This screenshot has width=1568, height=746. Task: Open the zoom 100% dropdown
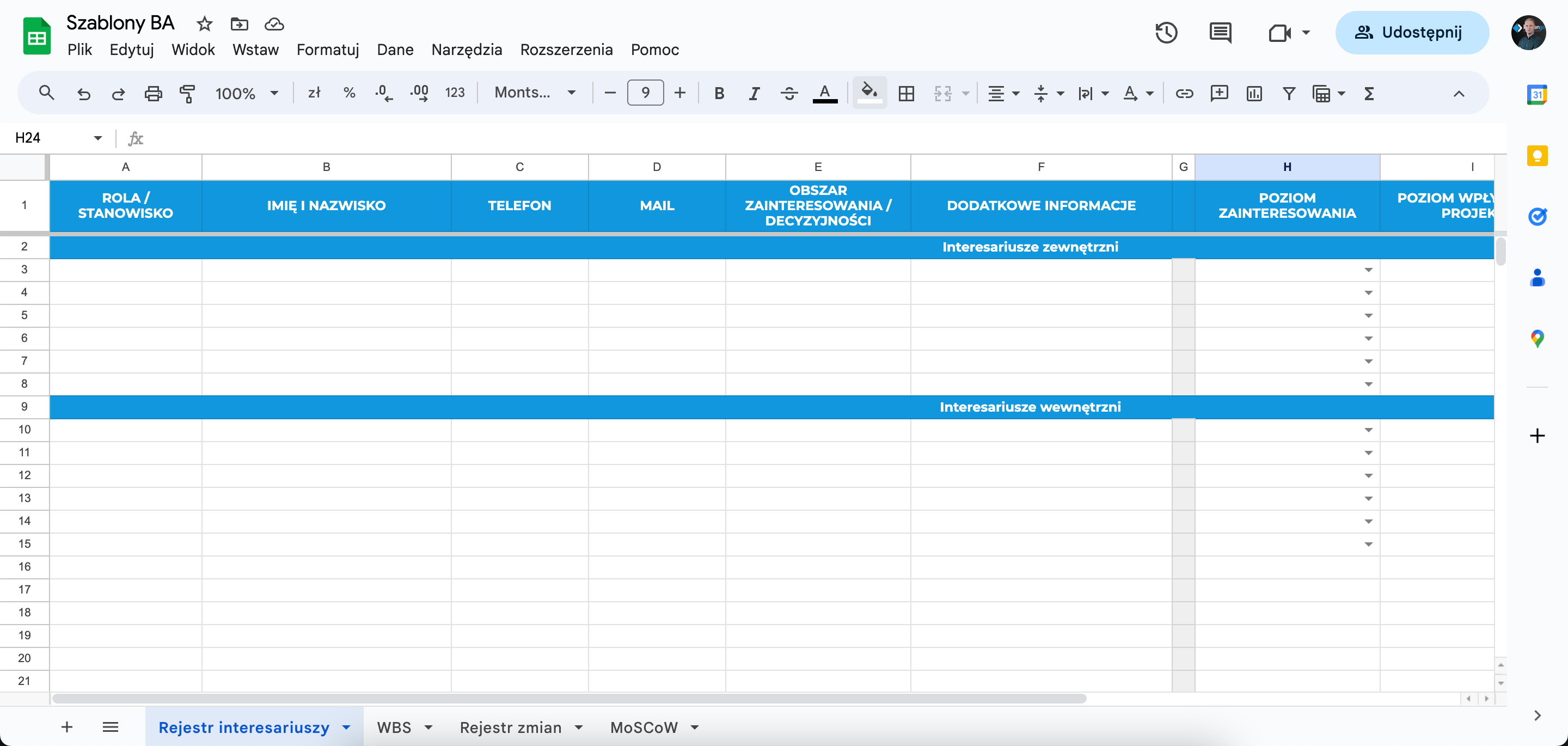tap(247, 93)
